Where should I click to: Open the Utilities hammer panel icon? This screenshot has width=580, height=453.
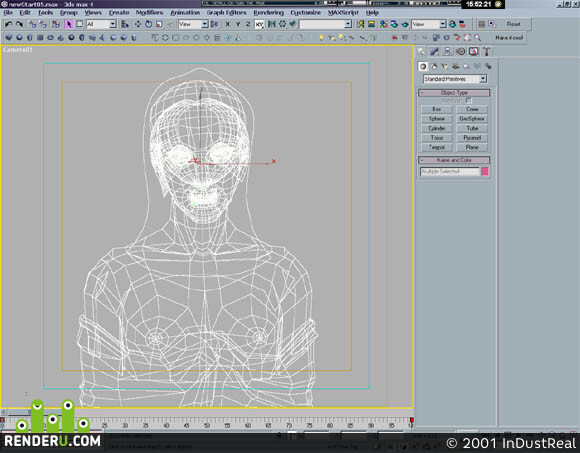487,51
